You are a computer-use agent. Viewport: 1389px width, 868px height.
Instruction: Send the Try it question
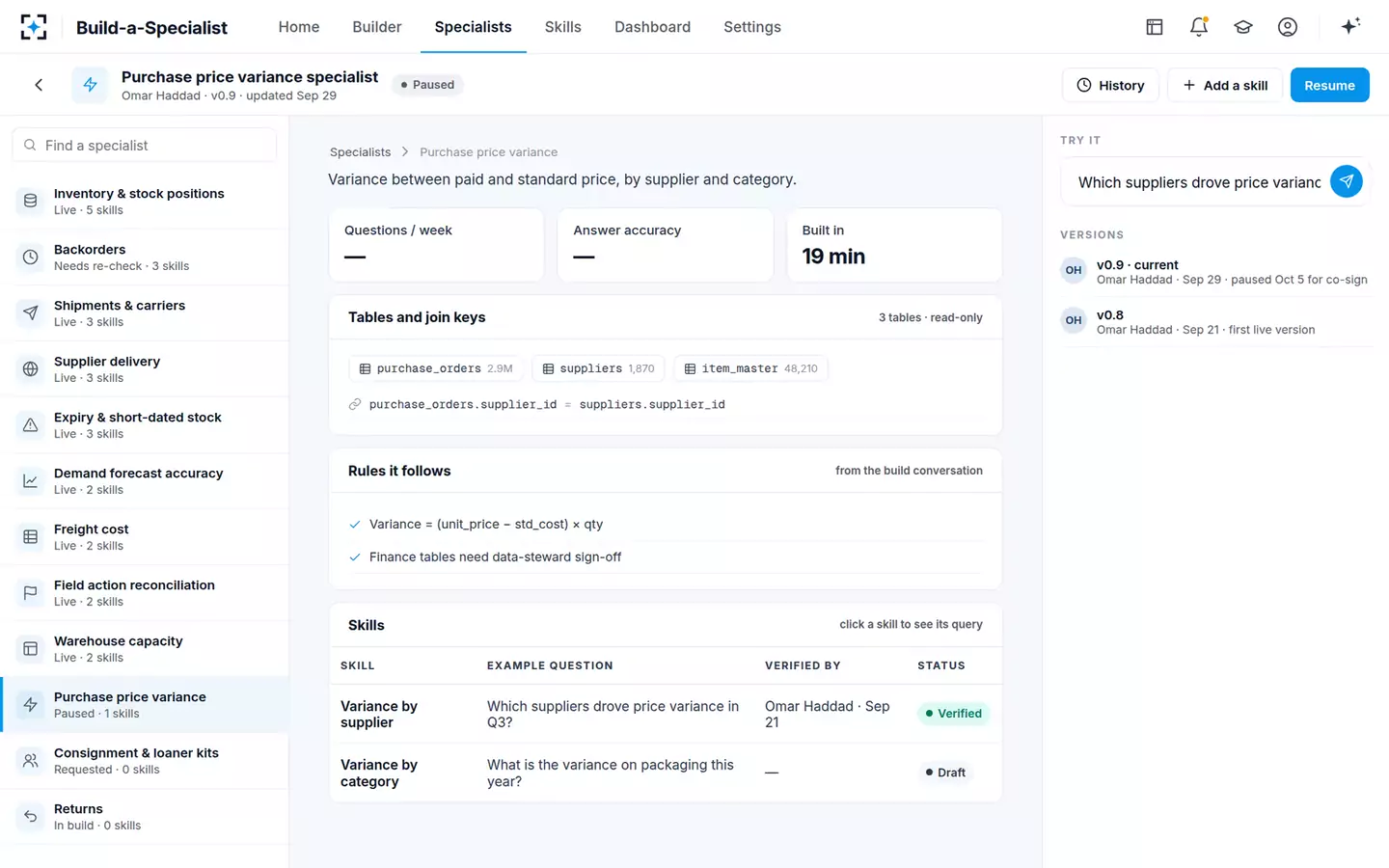(1346, 181)
